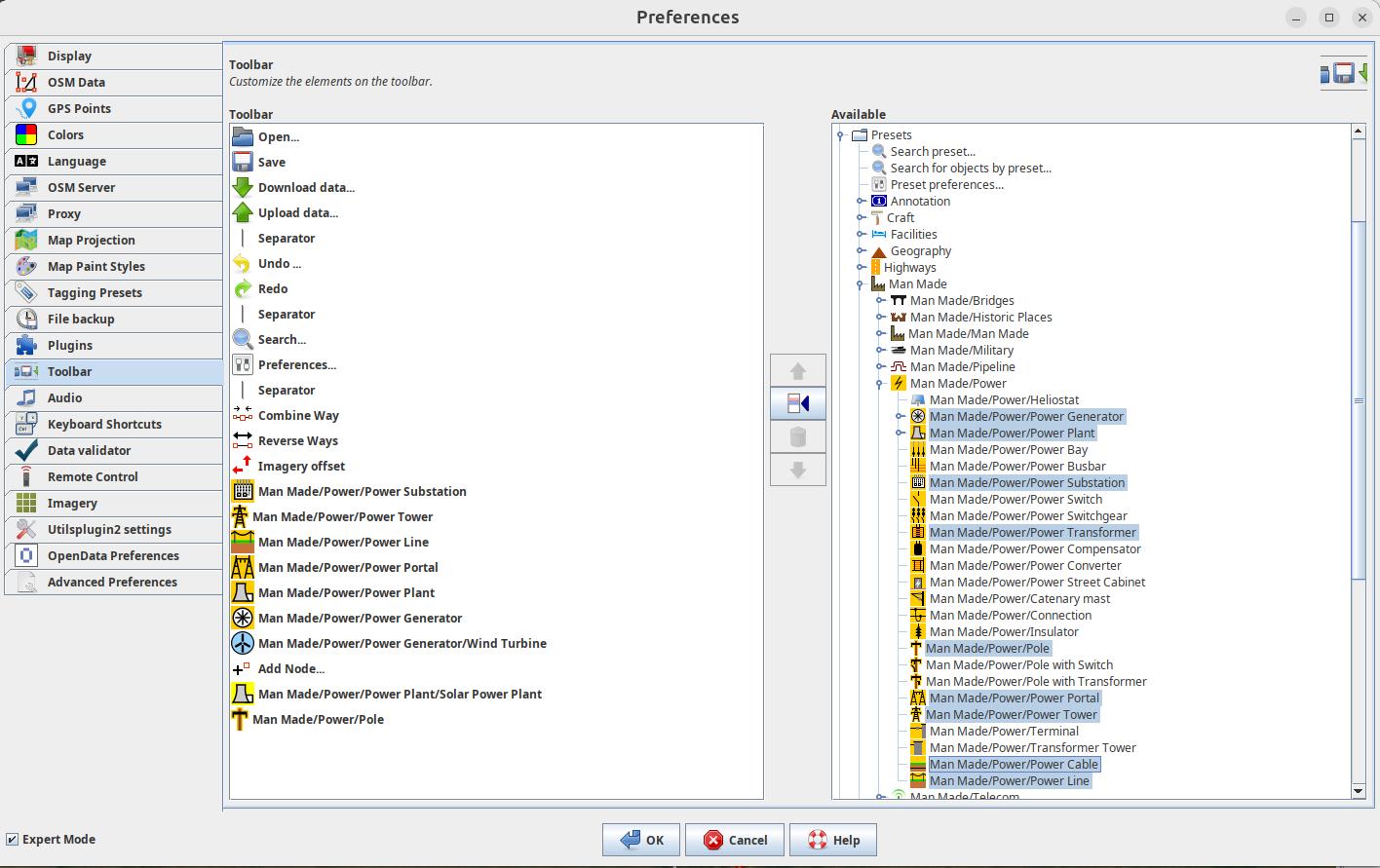Image resolution: width=1380 pixels, height=868 pixels.
Task: Click the toolbar preset icon at top right
Action: (x=1344, y=73)
